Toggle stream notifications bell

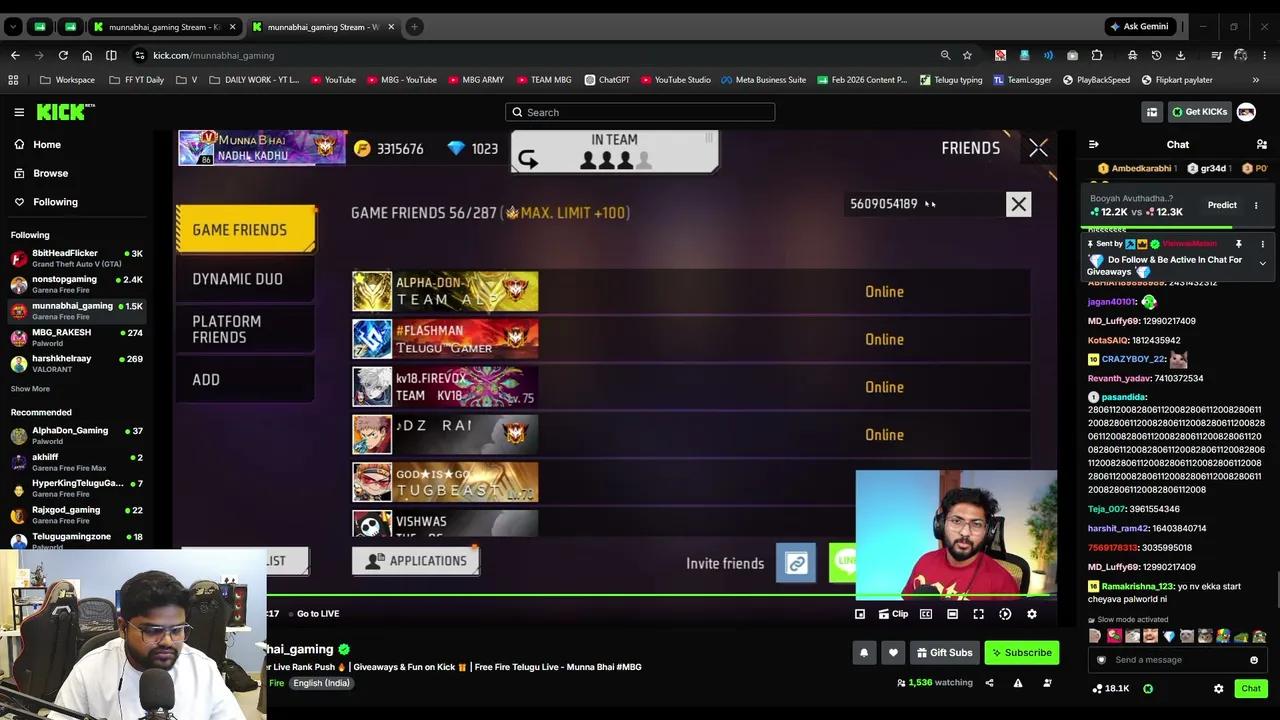point(864,653)
